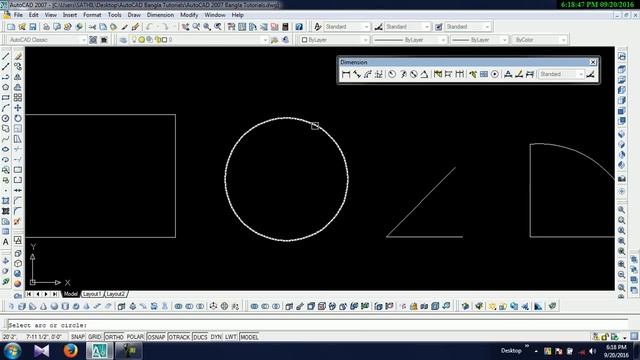Select the Rectangle drawing tool

[x=6, y=98]
